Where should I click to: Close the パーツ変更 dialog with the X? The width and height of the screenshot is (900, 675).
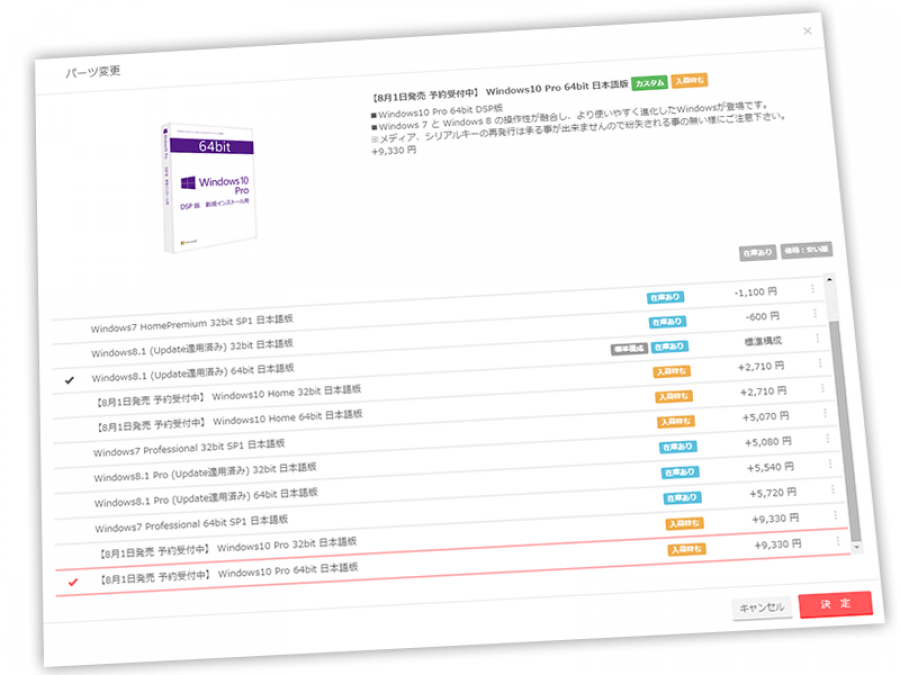(808, 31)
